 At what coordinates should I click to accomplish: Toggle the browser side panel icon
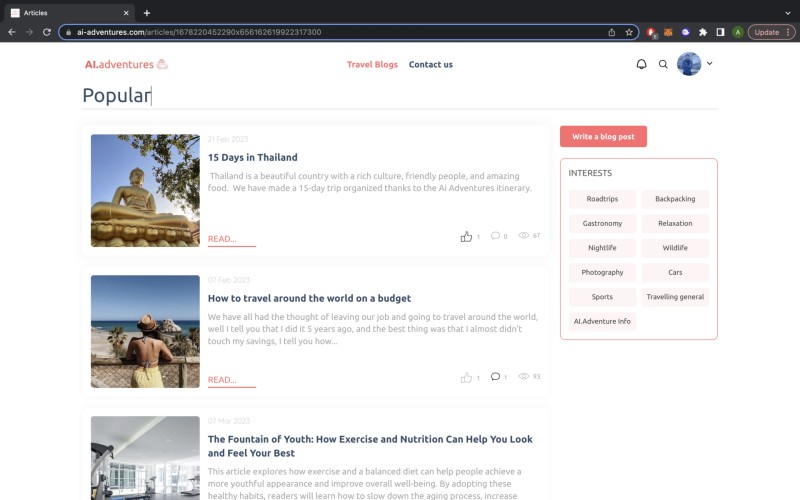pos(720,32)
